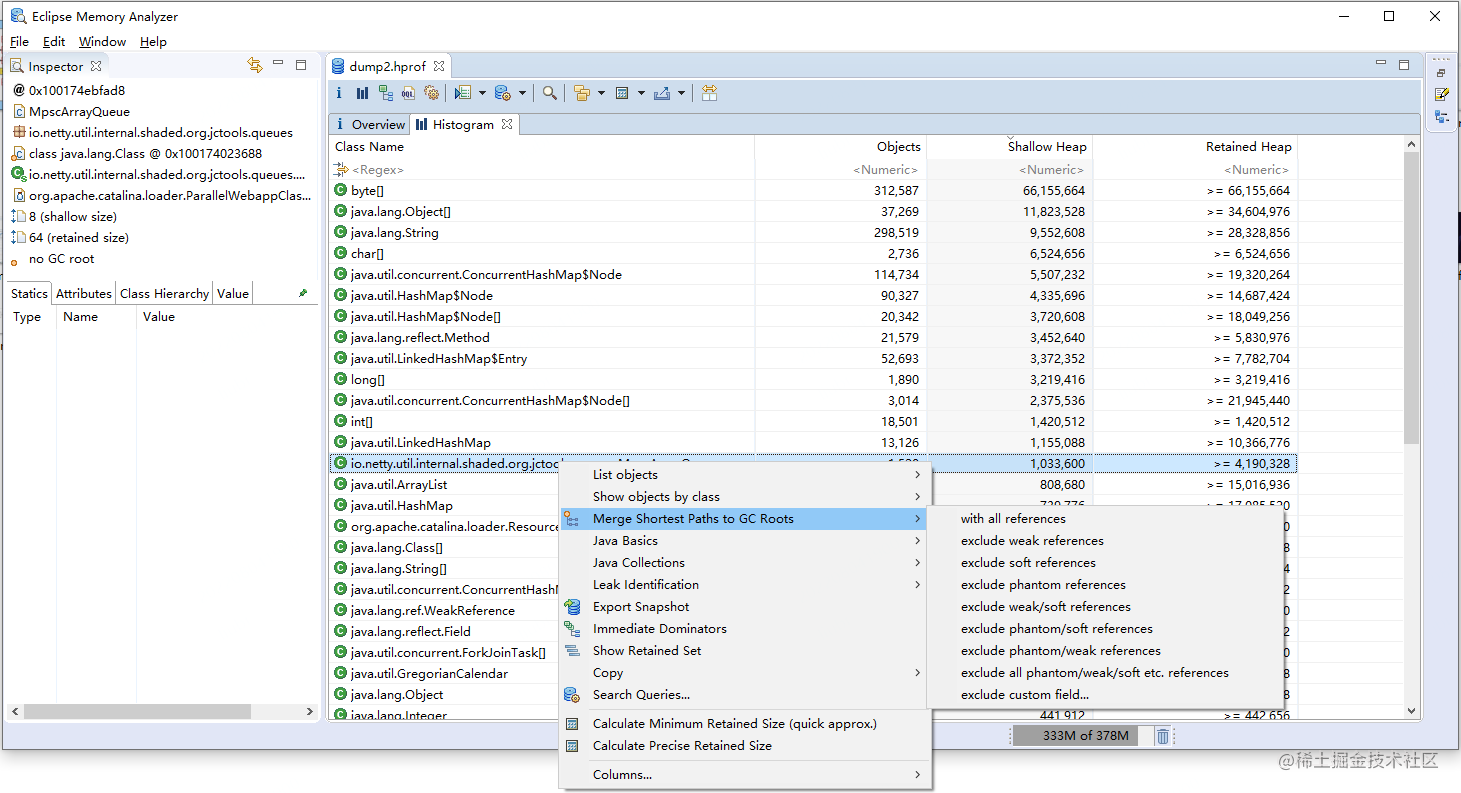
Task: Click the group result by icon
Action: click(581, 93)
